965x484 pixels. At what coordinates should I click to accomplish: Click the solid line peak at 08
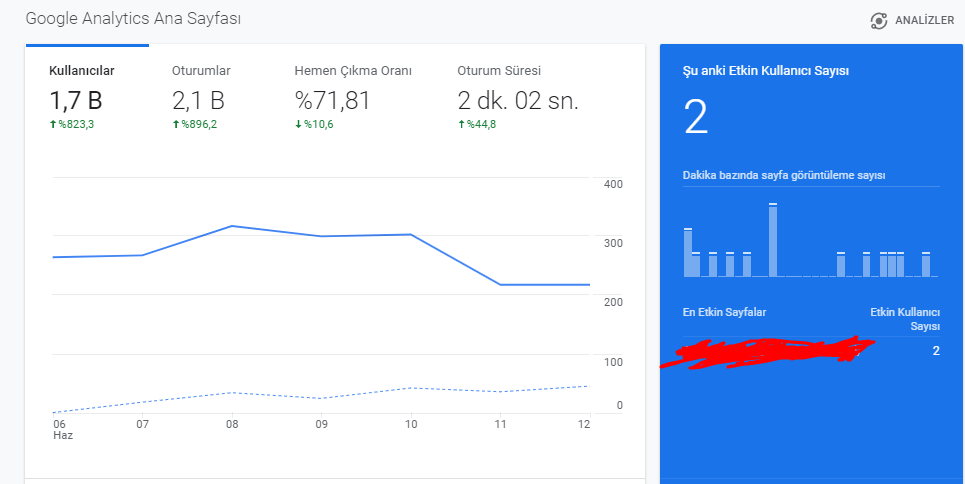click(231, 226)
